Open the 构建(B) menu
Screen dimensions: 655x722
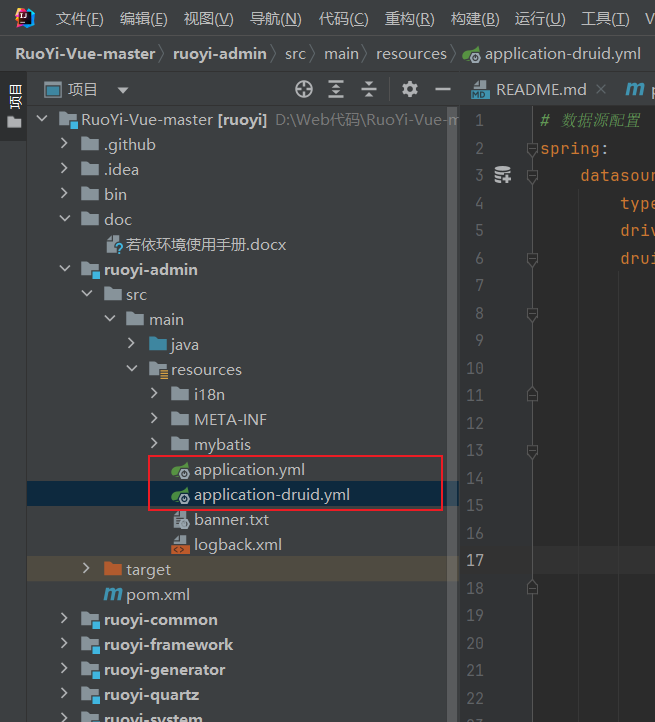click(x=474, y=19)
